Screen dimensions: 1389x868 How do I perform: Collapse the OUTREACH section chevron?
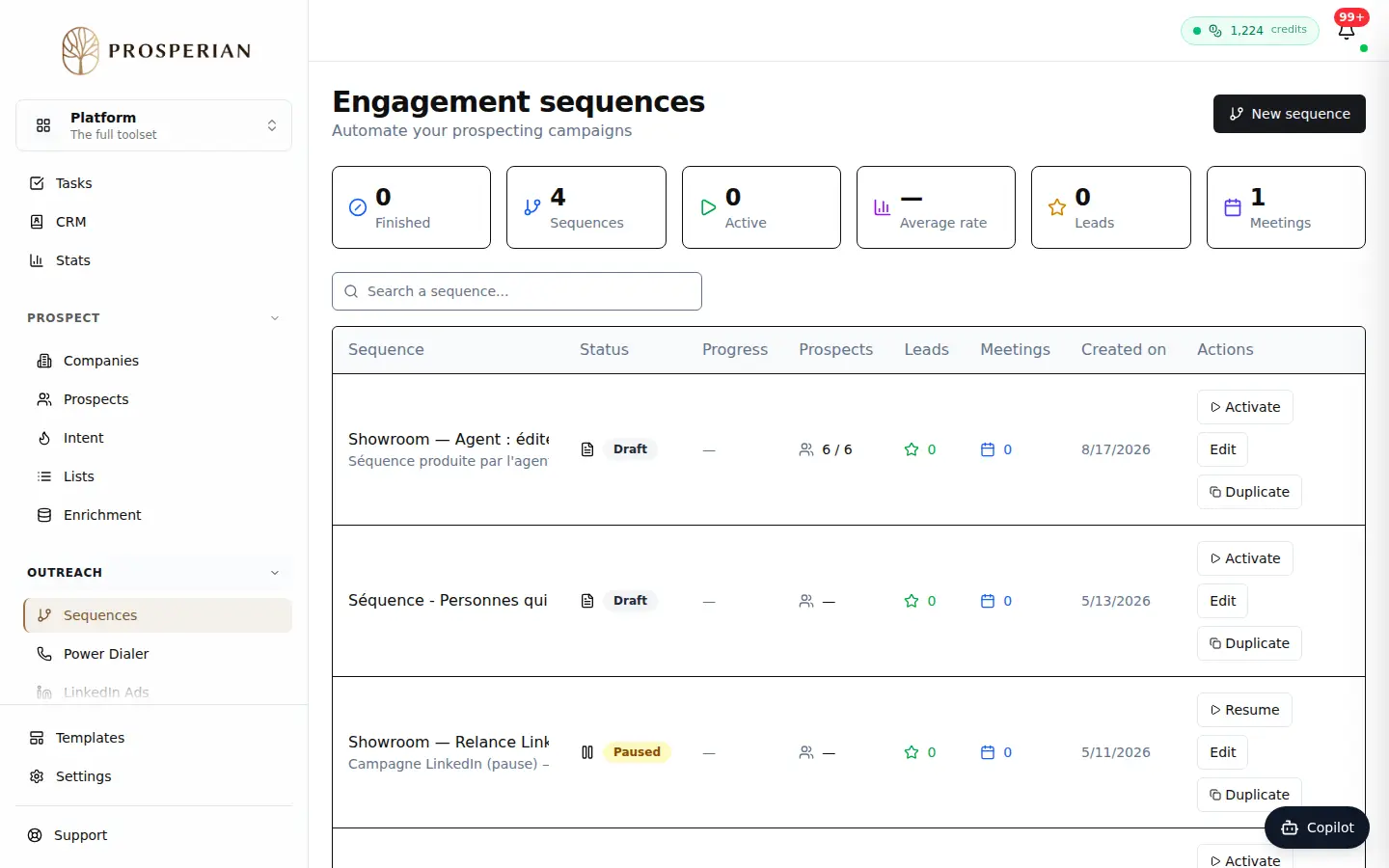click(x=275, y=573)
